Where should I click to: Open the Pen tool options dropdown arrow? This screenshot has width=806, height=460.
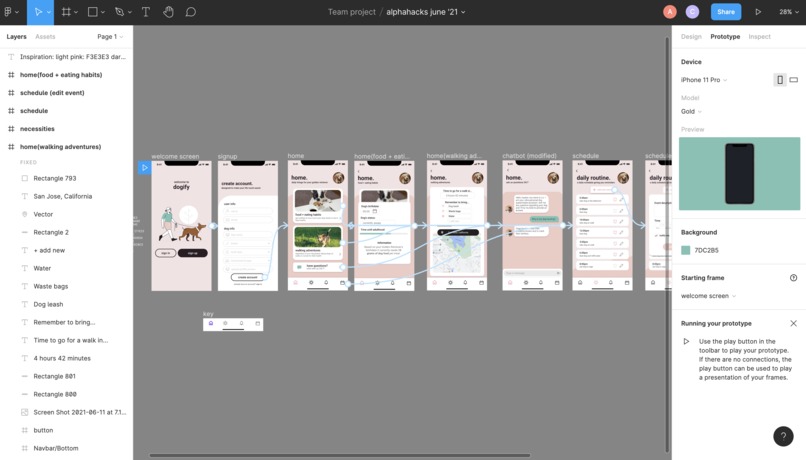tap(130, 12)
